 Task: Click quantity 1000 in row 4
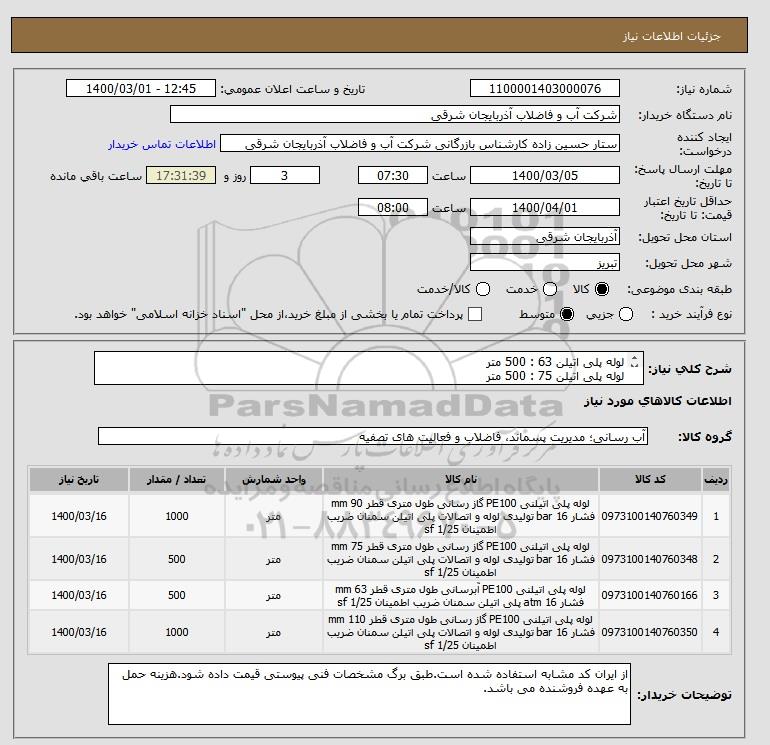177,632
